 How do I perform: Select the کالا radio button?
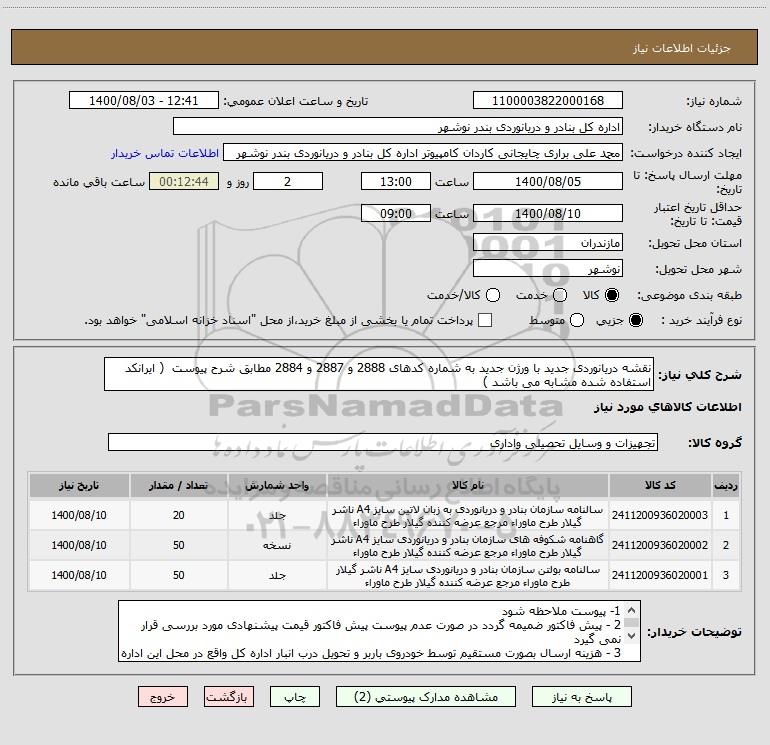612,295
